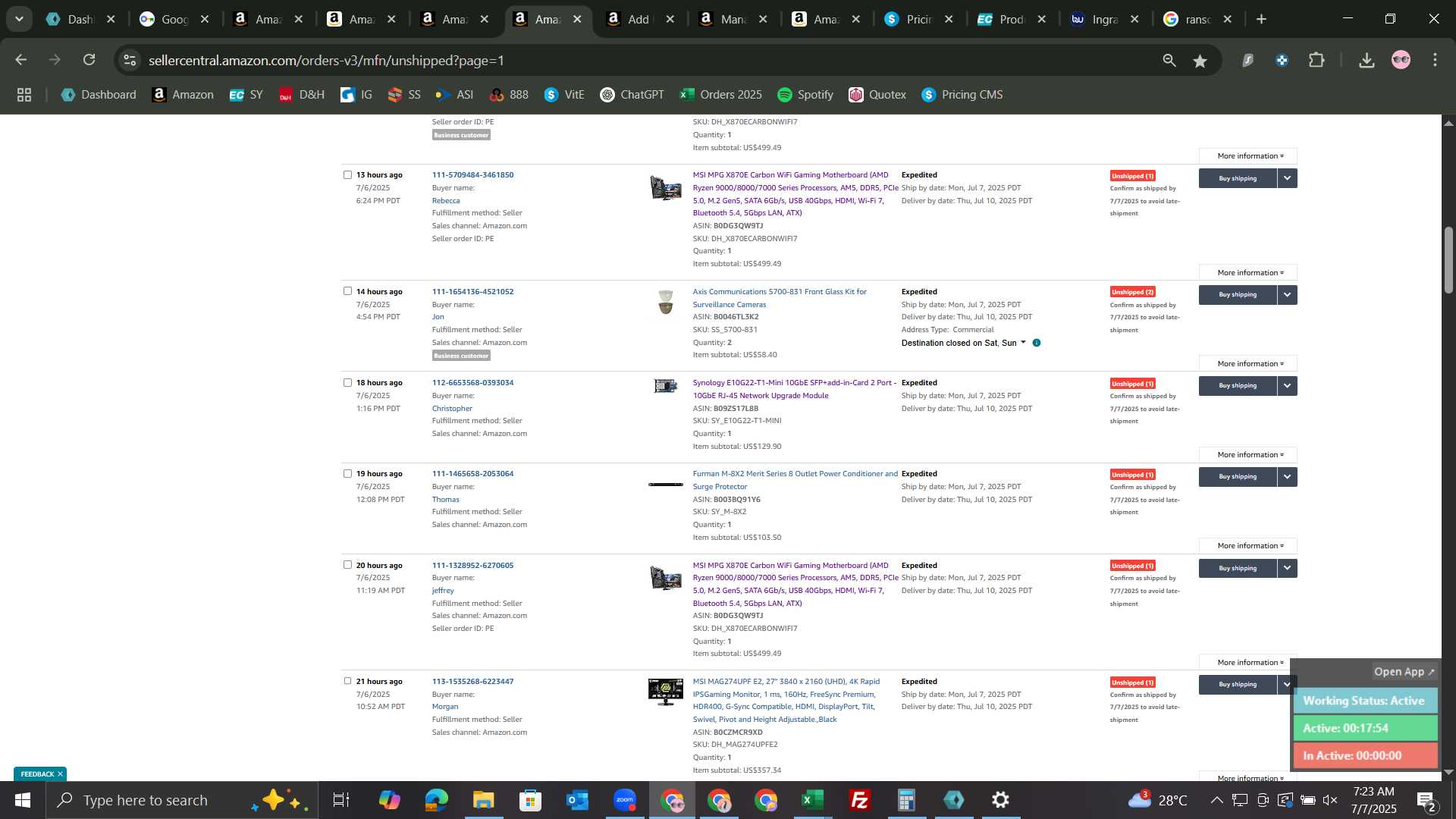The height and width of the screenshot is (819, 1456).
Task: Click the address bar URL field
Action: pyautogui.click(x=645, y=61)
